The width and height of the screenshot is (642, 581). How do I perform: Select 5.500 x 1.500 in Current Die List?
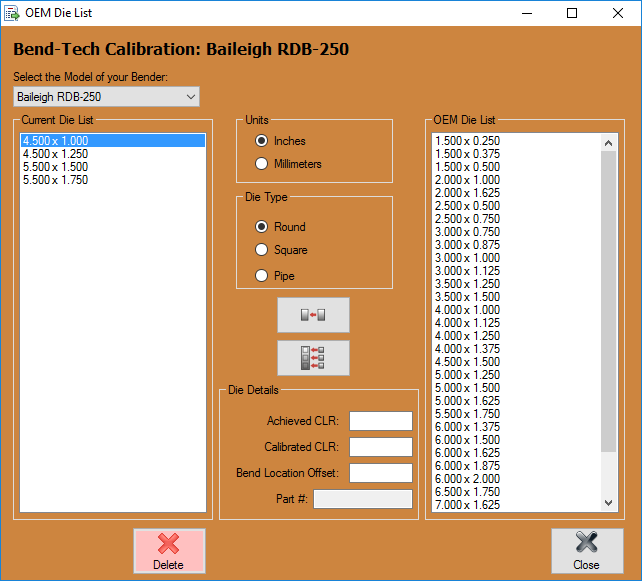[x=113, y=167]
